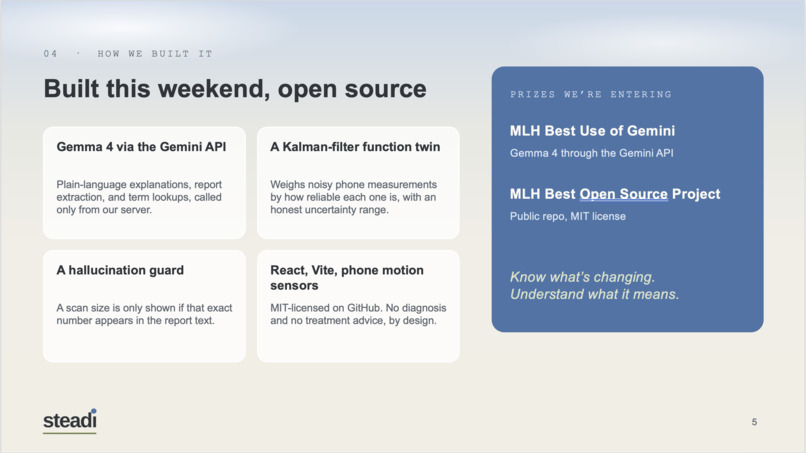Select the 'Built this weekend, open source' heading

coord(235,89)
